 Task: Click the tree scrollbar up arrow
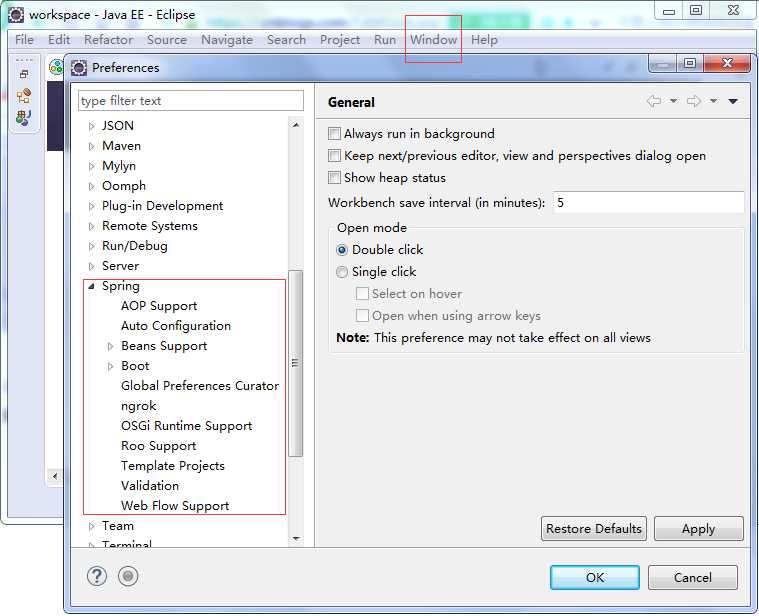click(x=296, y=125)
